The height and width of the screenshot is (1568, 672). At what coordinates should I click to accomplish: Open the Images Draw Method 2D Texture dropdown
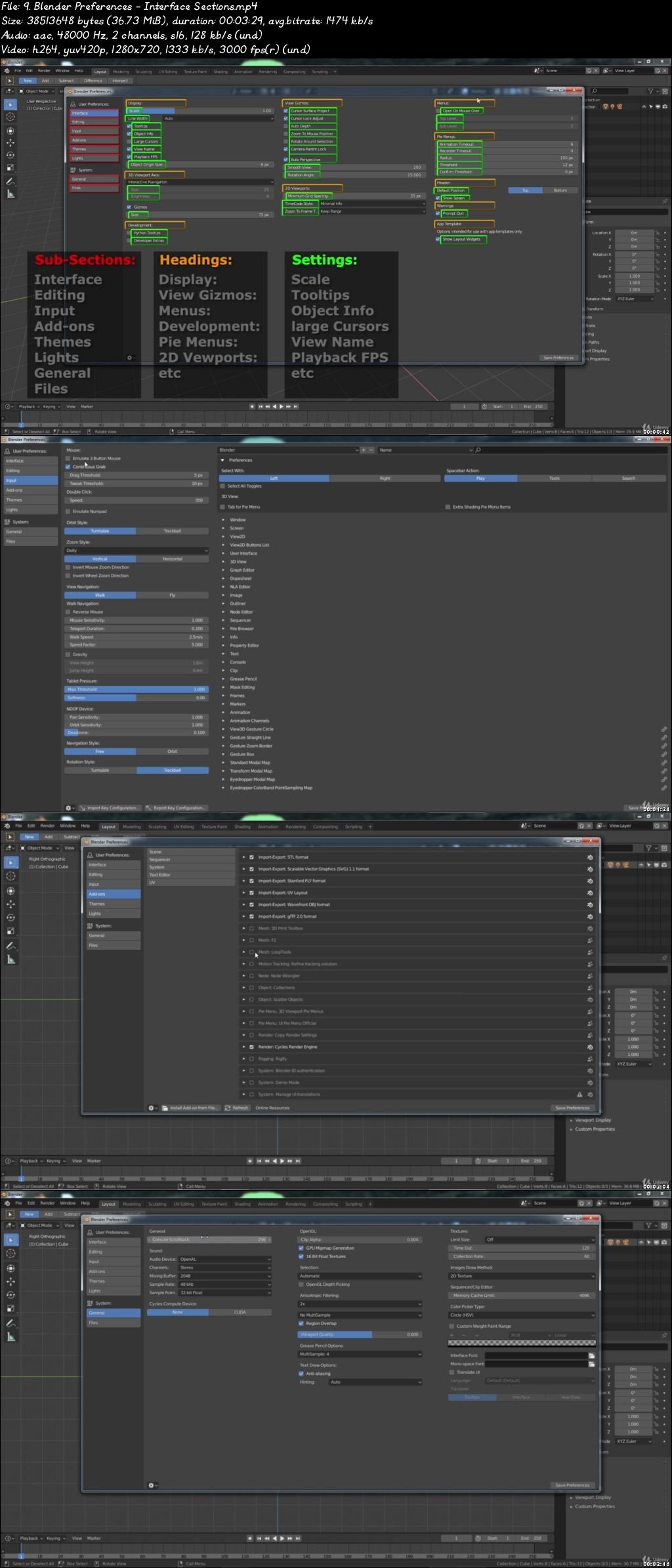click(522, 1276)
